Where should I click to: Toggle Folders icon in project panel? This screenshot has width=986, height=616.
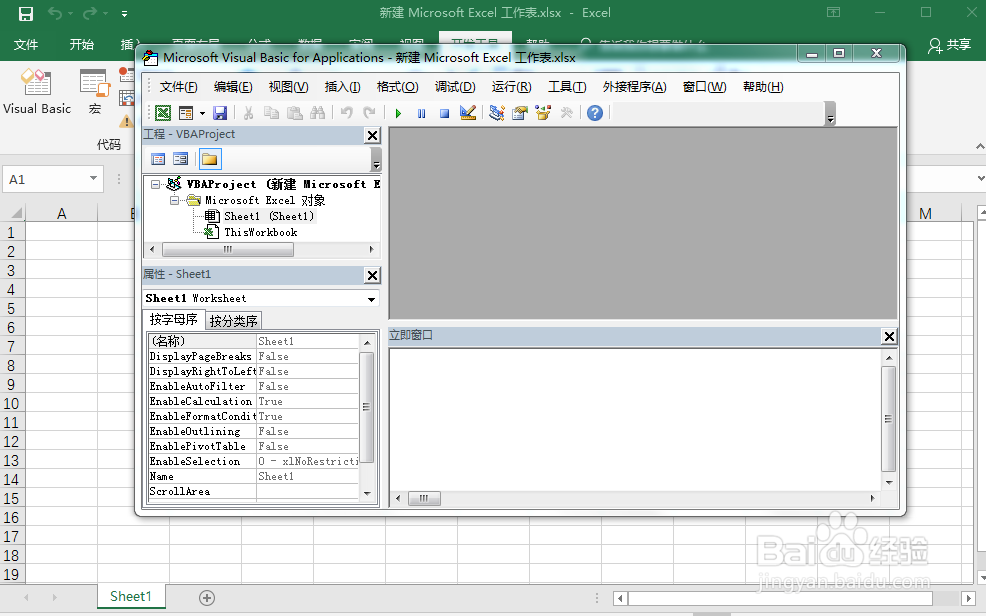[x=210, y=159]
